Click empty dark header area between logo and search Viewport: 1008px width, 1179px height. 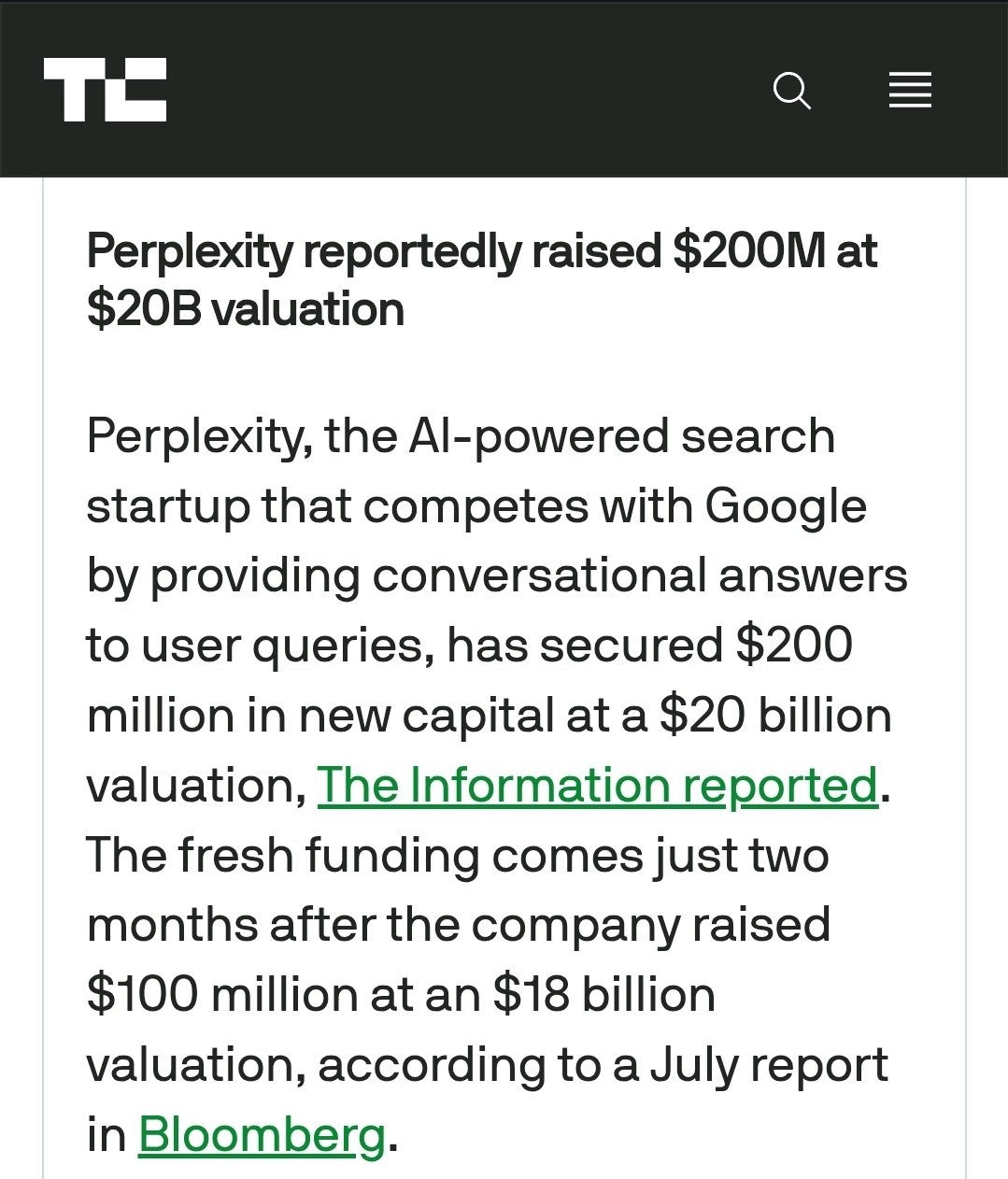tap(467, 91)
